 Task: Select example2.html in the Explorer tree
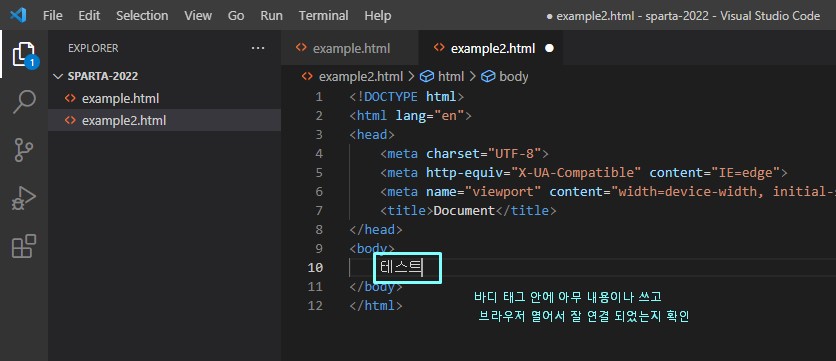(164, 121)
